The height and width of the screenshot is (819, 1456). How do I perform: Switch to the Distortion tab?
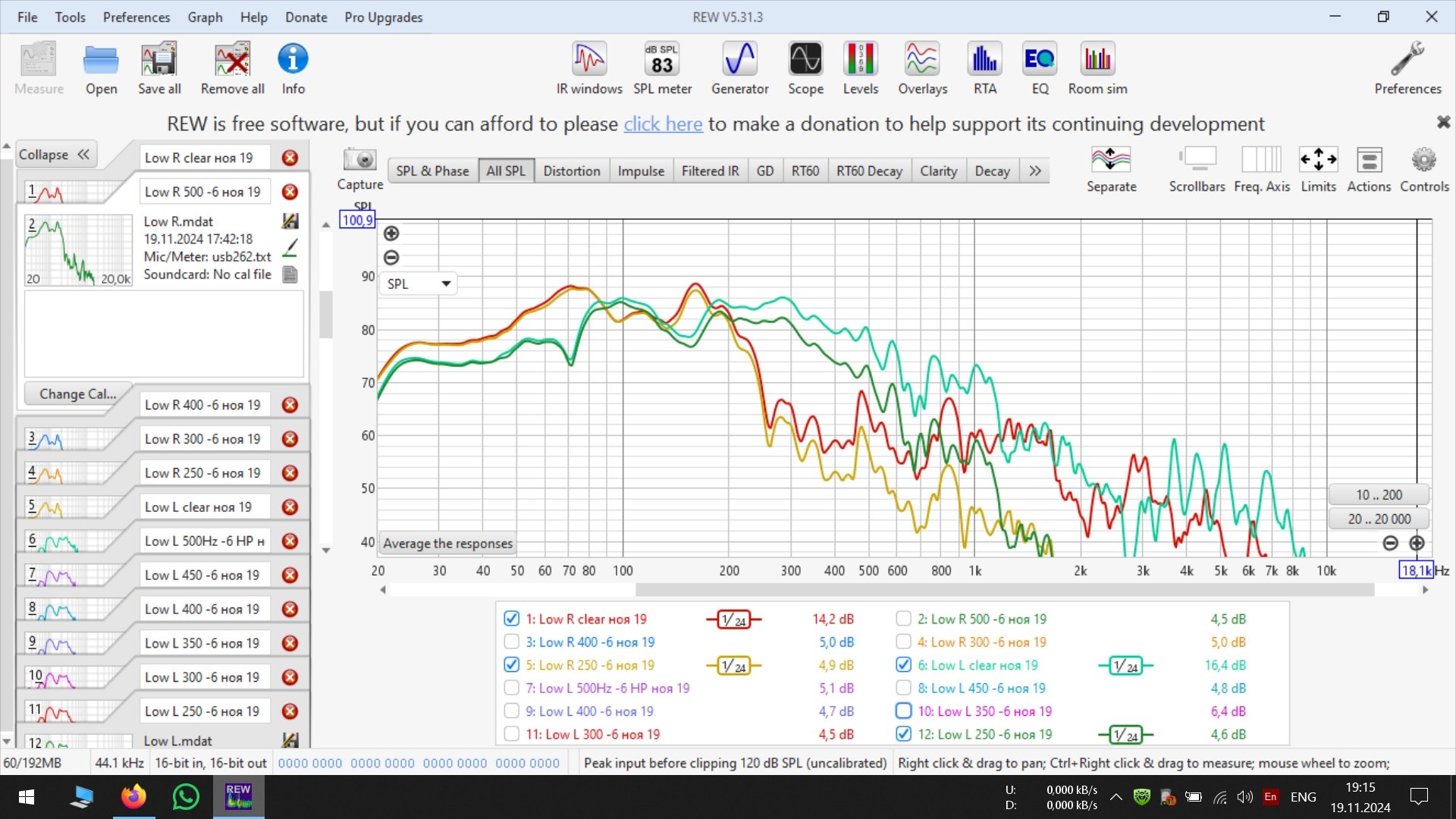[571, 171]
